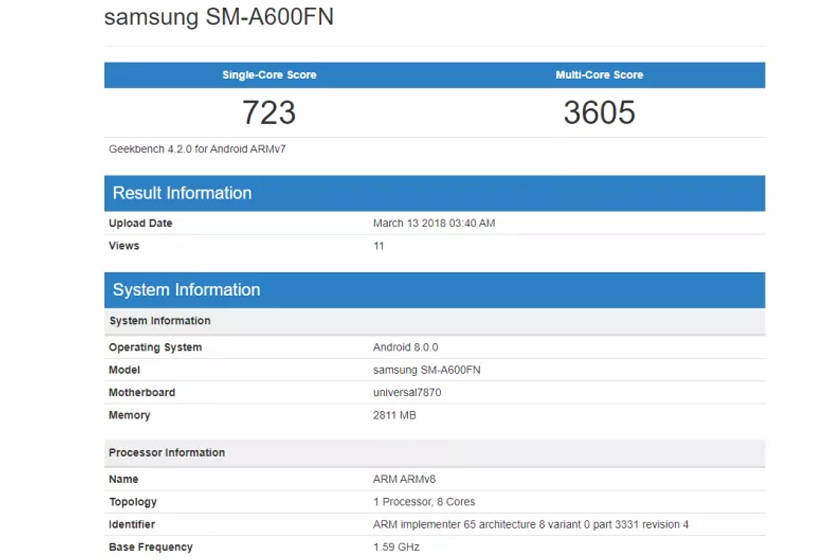Screen dimensions: 840x560
Task: Click the date March 13 2018 03:40 AM
Action: [x=434, y=223]
